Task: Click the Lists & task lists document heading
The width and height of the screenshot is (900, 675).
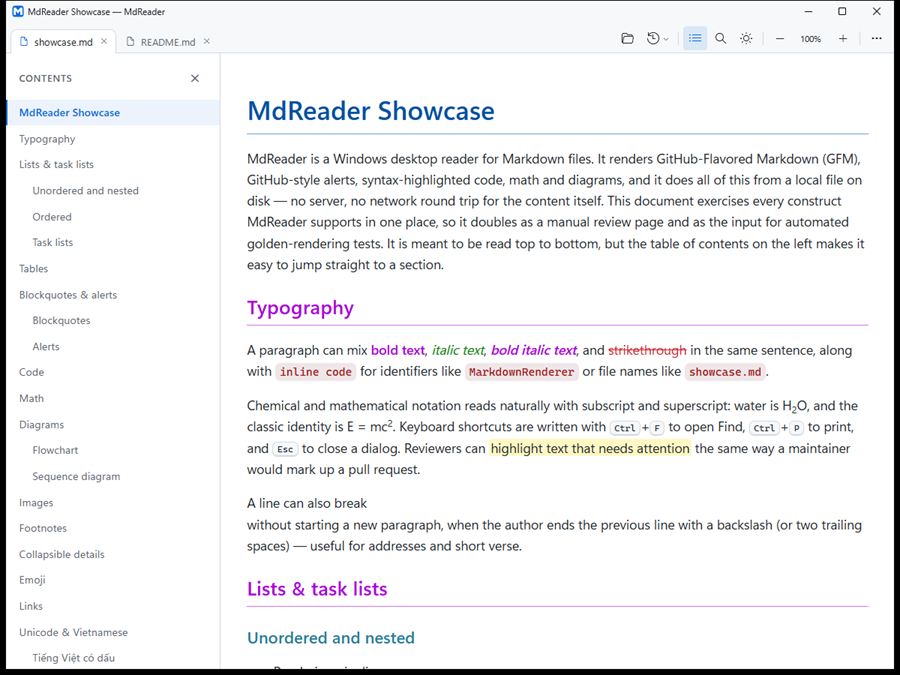Action: [x=317, y=589]
